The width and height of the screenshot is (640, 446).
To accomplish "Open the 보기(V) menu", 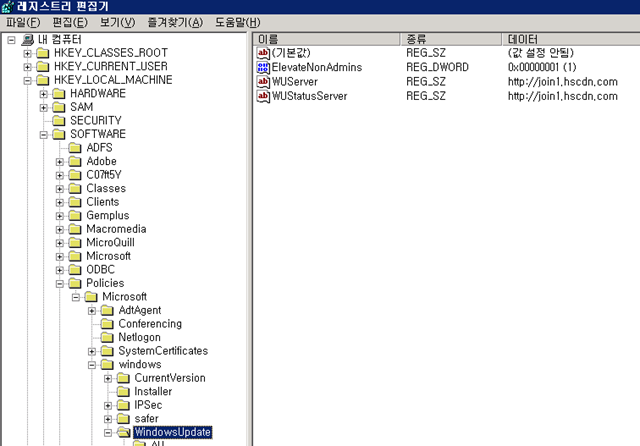I will point(118,22).
